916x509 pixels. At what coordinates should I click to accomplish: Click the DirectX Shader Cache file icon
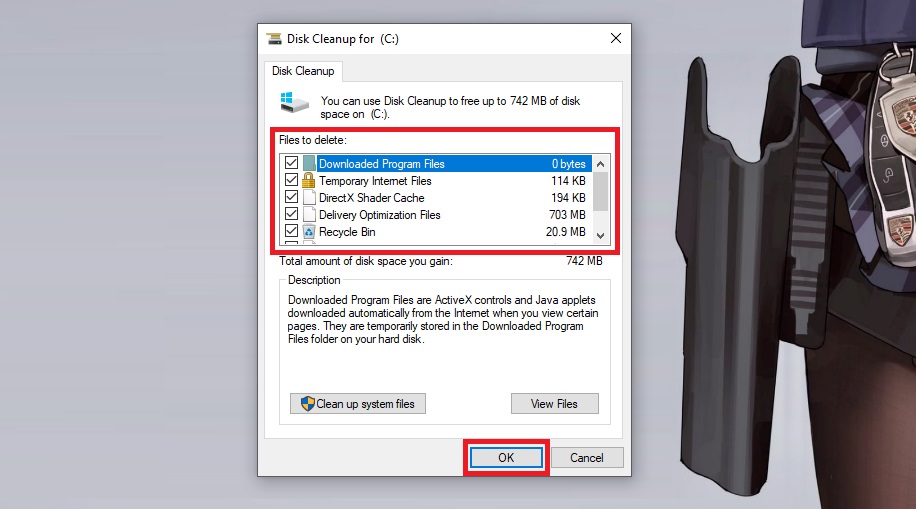click(310, 198)
